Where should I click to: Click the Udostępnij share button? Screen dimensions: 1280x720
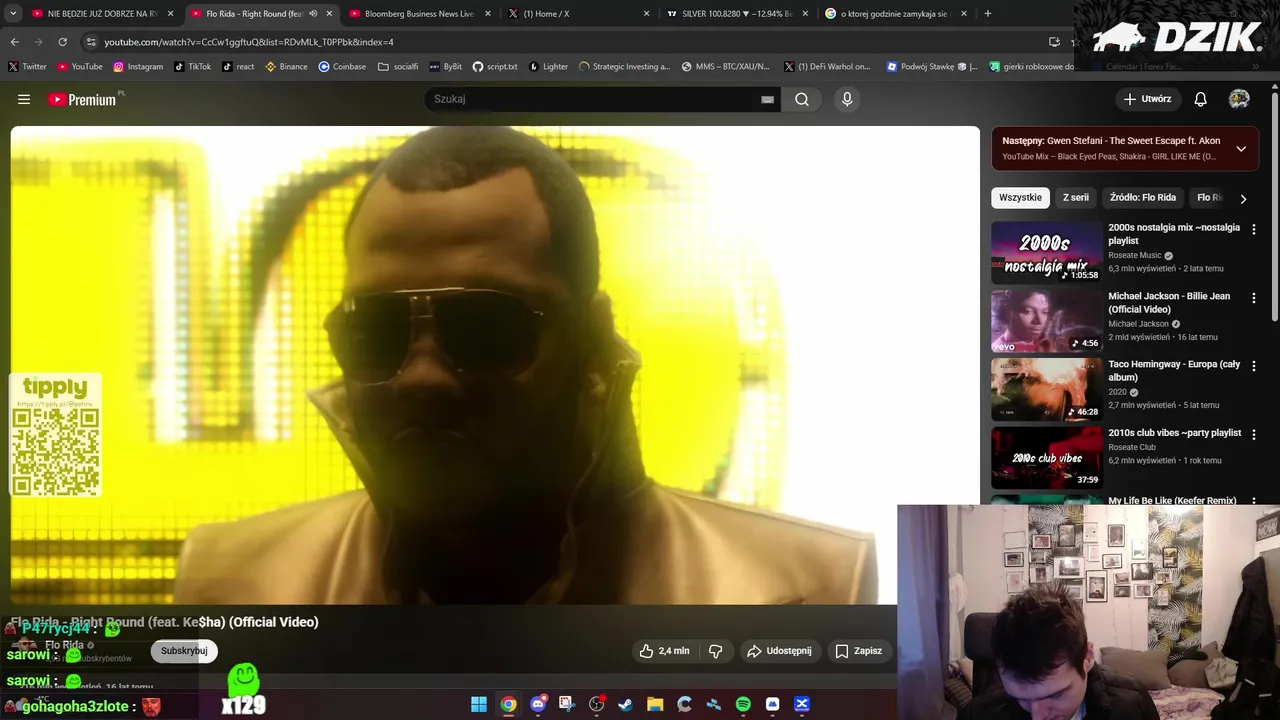pos(779,651)
